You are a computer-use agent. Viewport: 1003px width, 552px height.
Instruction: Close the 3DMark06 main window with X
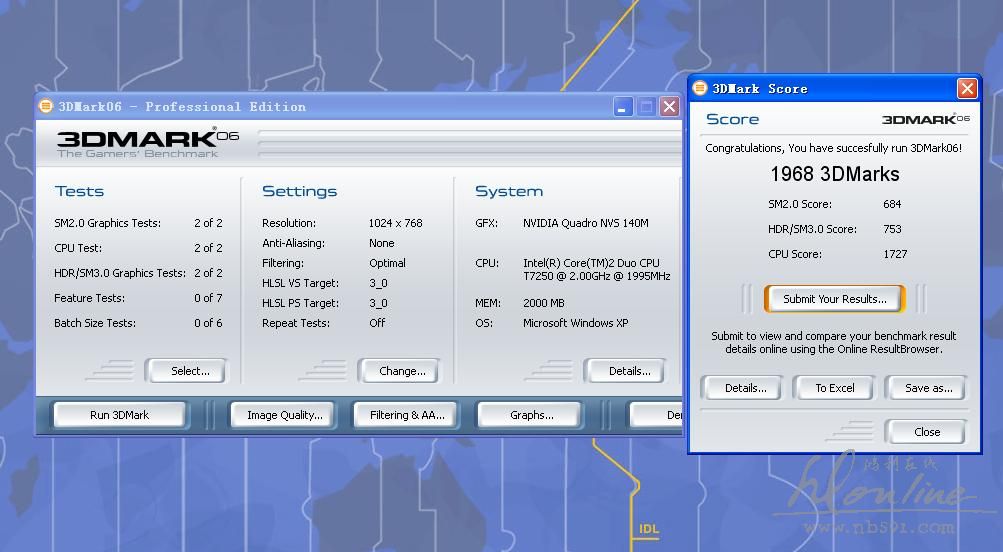[669, 107]
